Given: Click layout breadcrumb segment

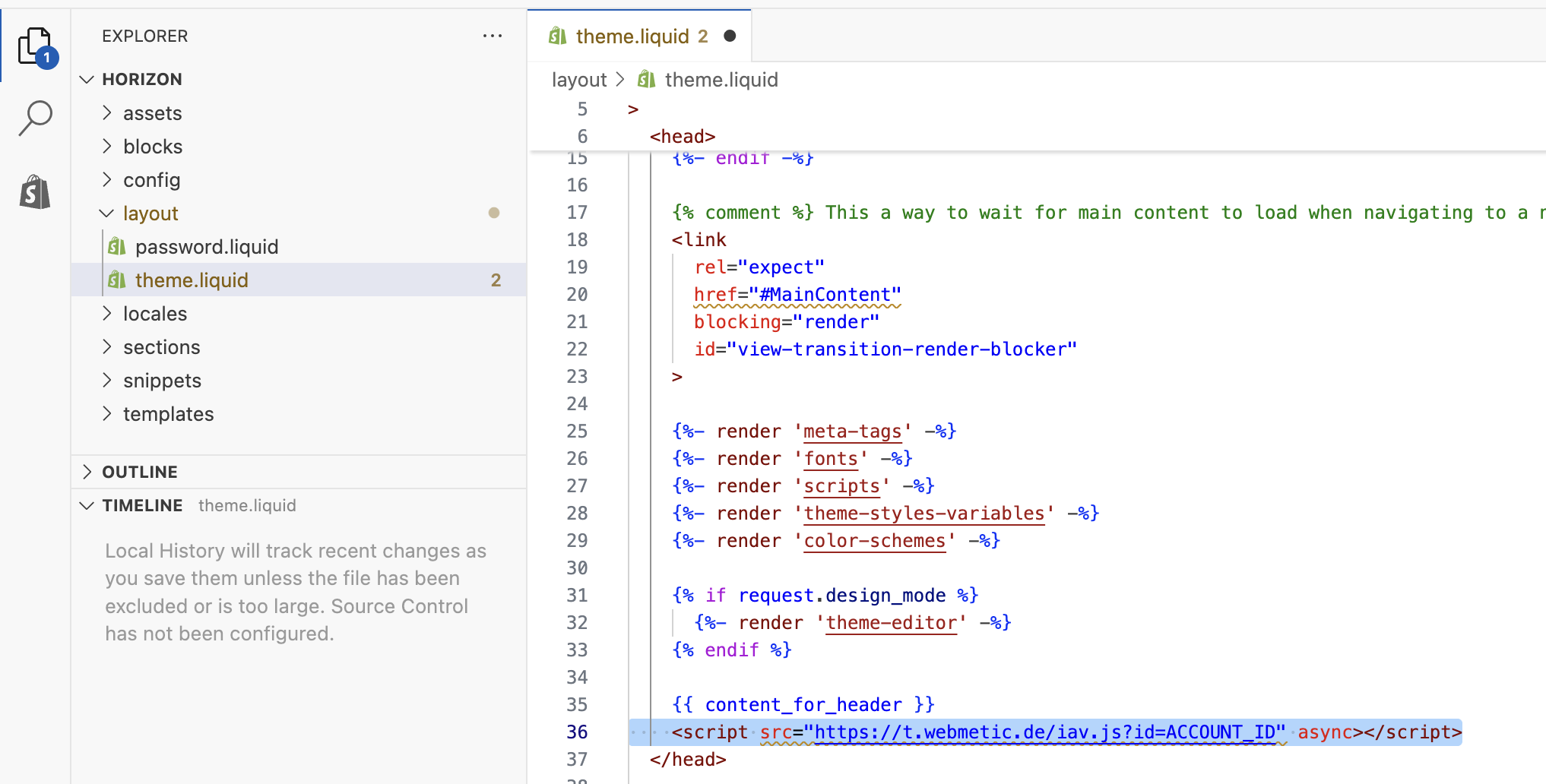Looking at the screenshot, I should [x=579, y=80].
